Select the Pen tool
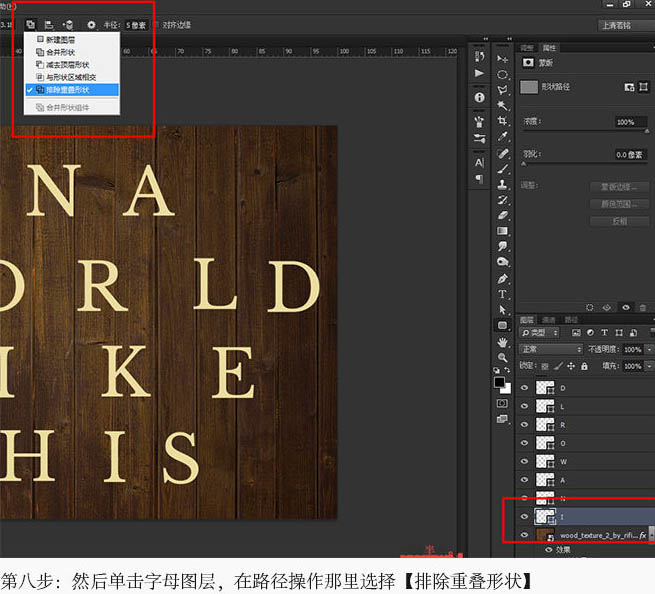This screenshot has width=655, height=594. tap(503, 278)
